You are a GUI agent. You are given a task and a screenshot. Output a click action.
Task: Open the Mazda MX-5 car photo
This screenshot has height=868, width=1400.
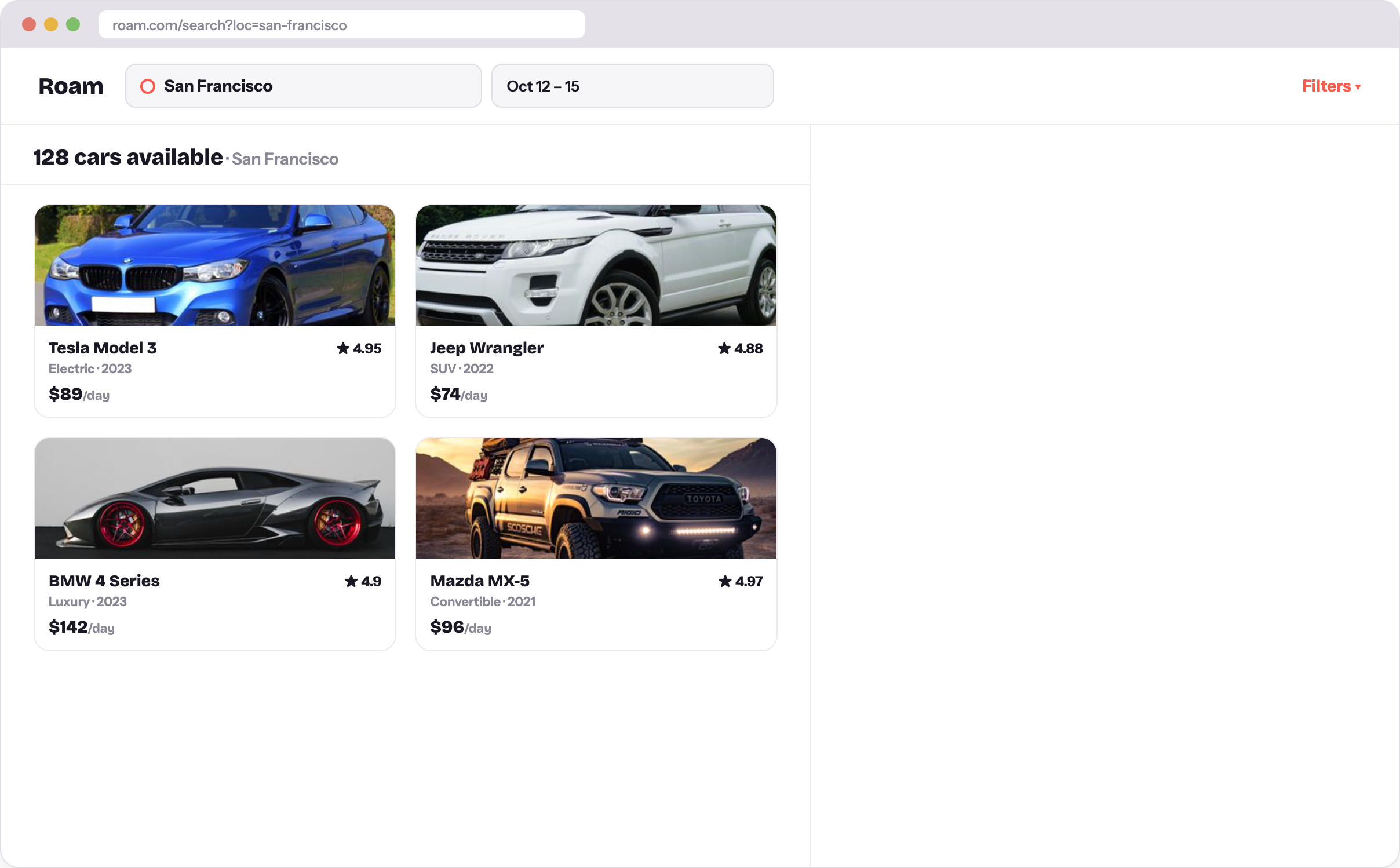point(596,498)
